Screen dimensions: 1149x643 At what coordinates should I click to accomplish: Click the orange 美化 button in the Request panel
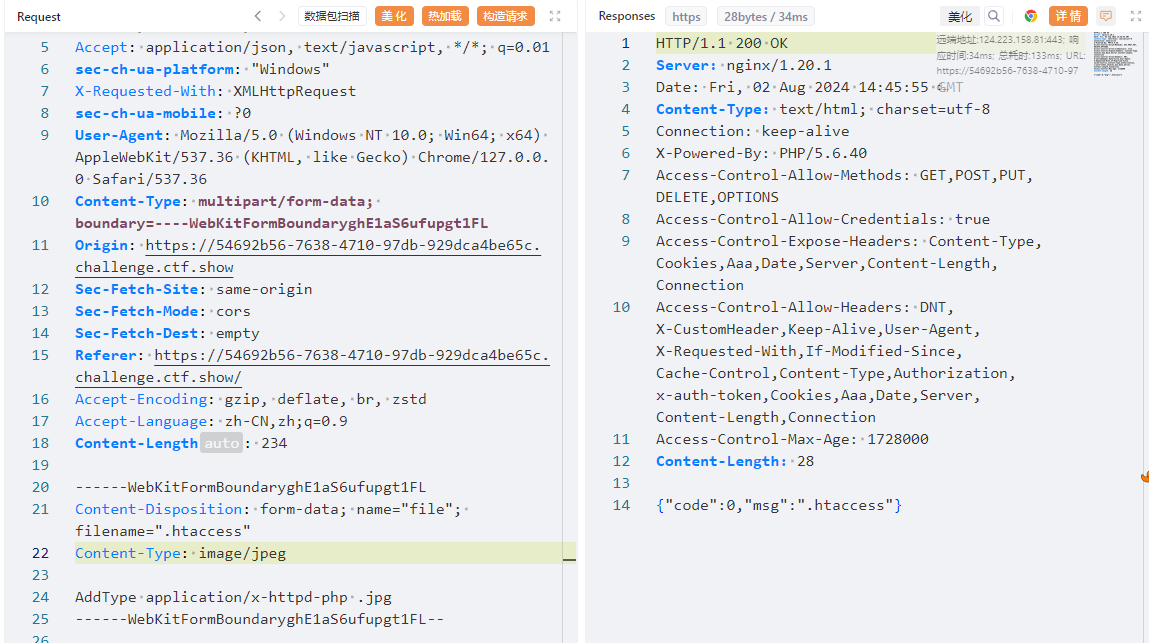click(394, 16)
